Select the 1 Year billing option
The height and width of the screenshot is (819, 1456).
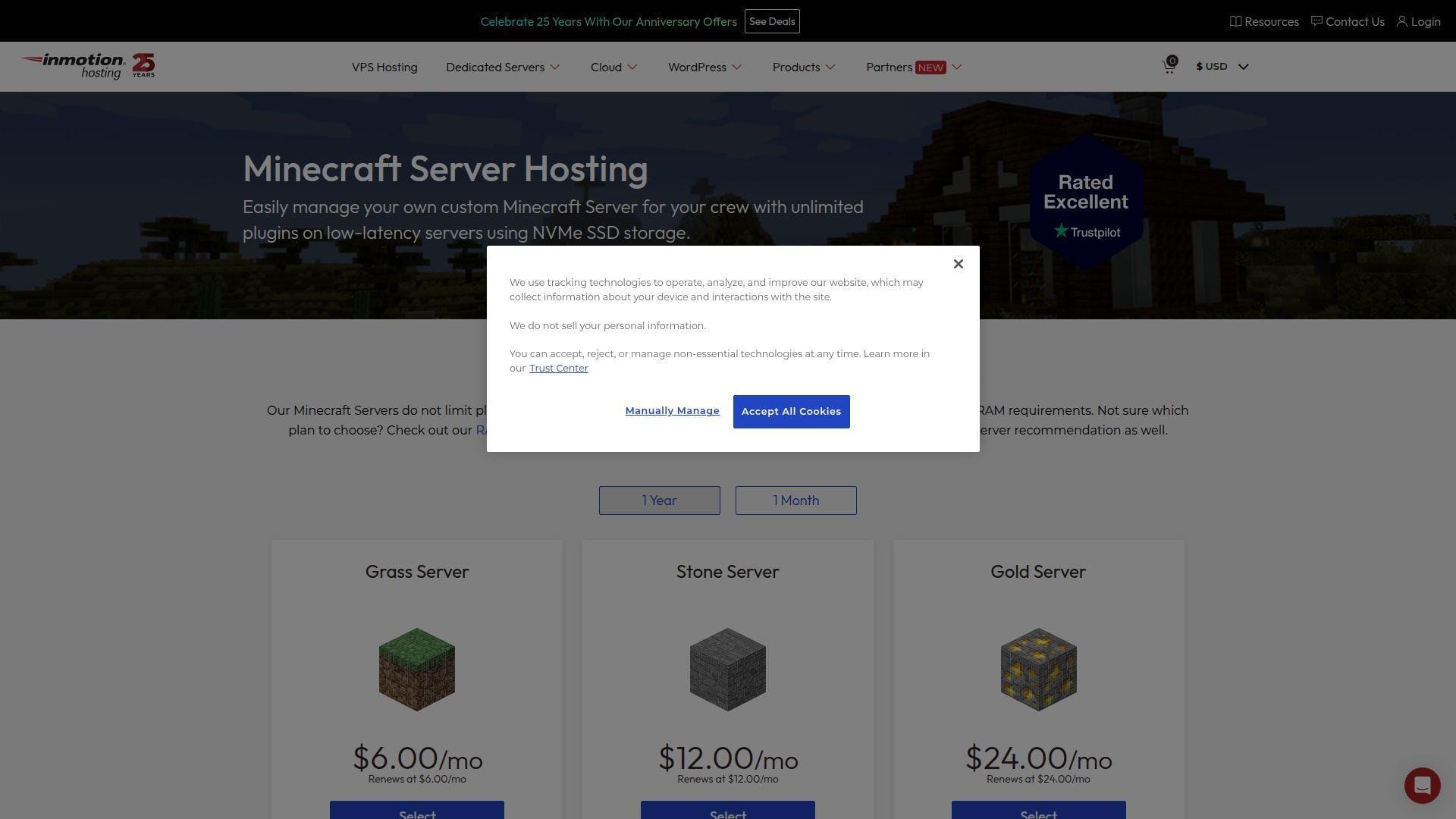point(660,500)
